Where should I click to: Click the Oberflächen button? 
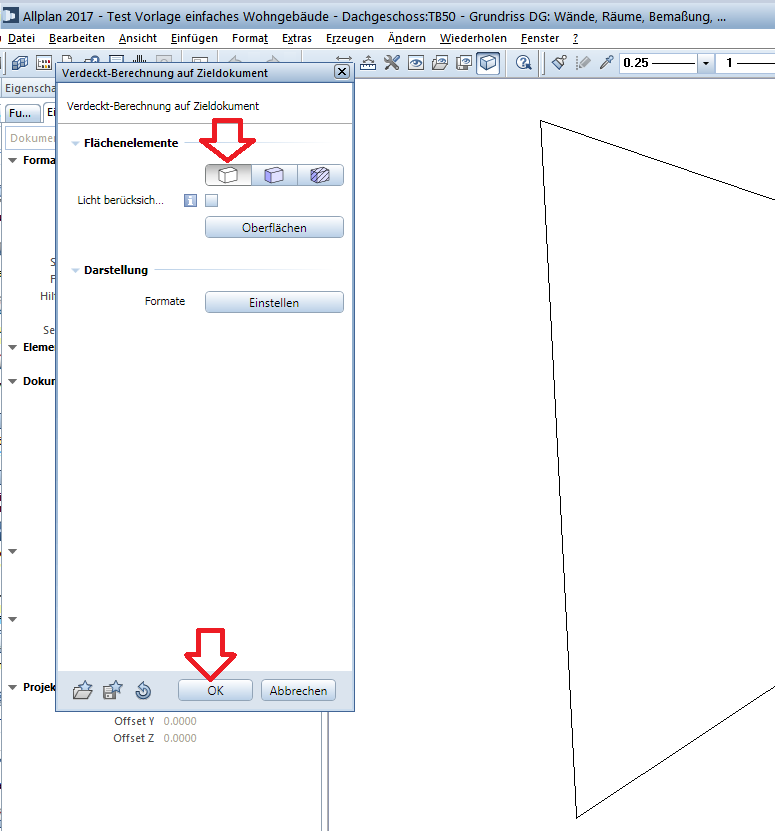point(274,228)
